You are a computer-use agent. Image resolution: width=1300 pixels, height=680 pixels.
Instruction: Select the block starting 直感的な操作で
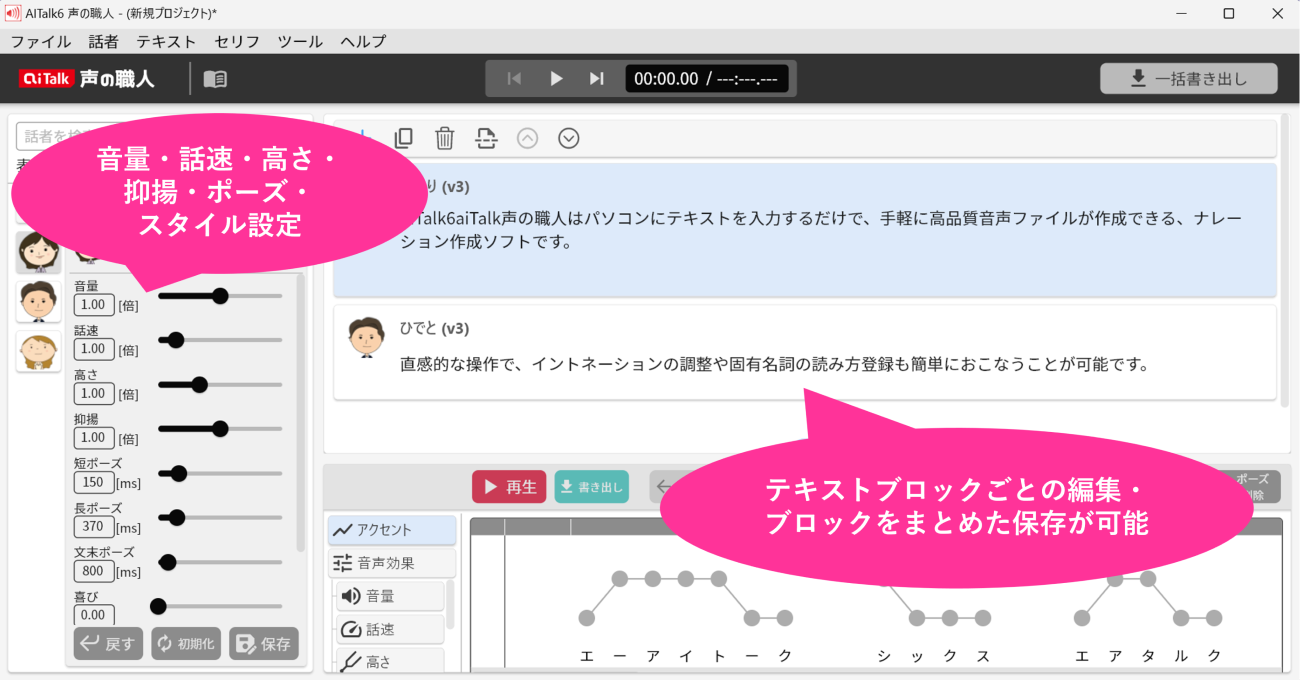tap(805, 352)
